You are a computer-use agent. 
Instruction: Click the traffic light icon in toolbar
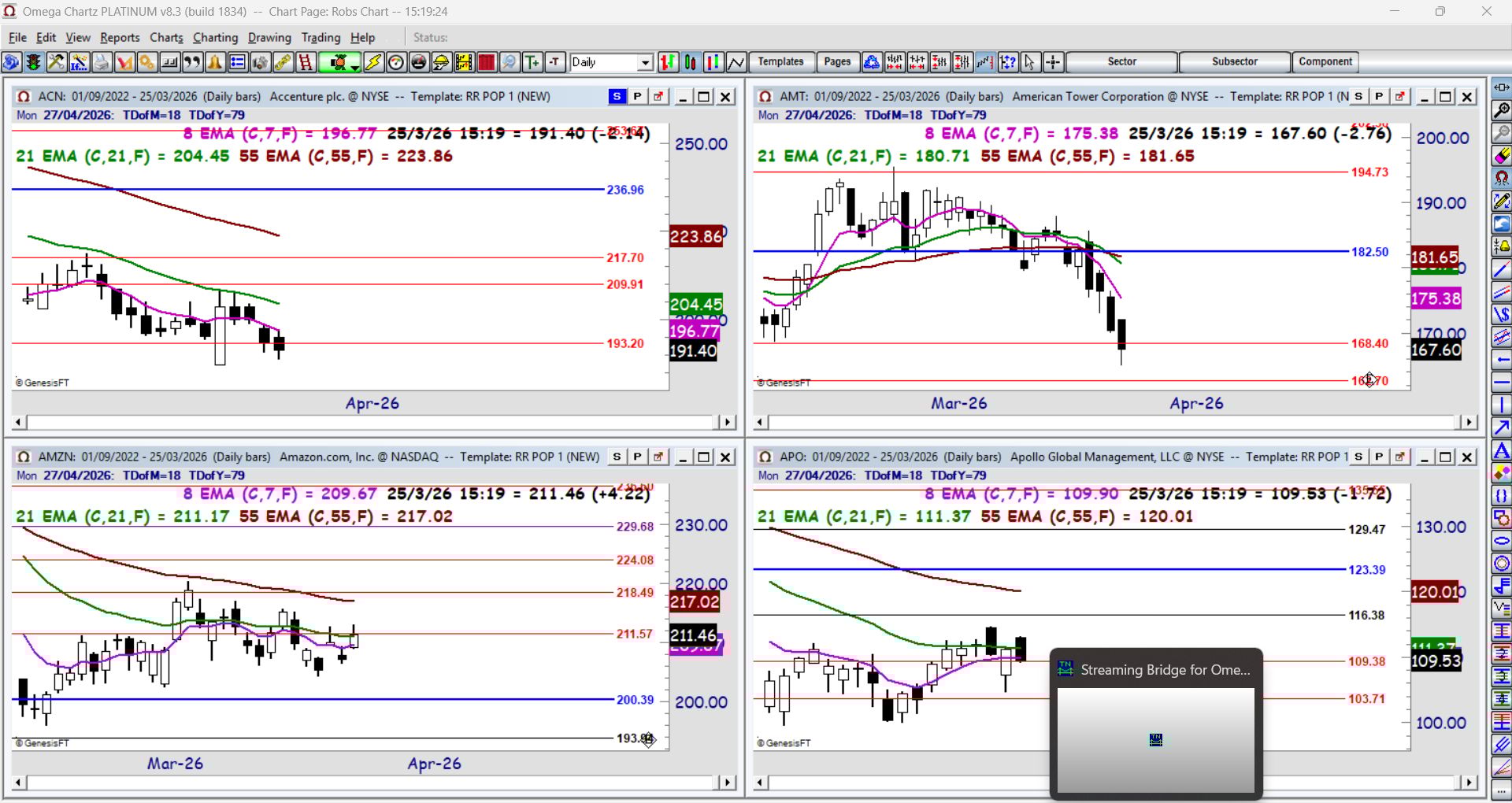point(33,62)
